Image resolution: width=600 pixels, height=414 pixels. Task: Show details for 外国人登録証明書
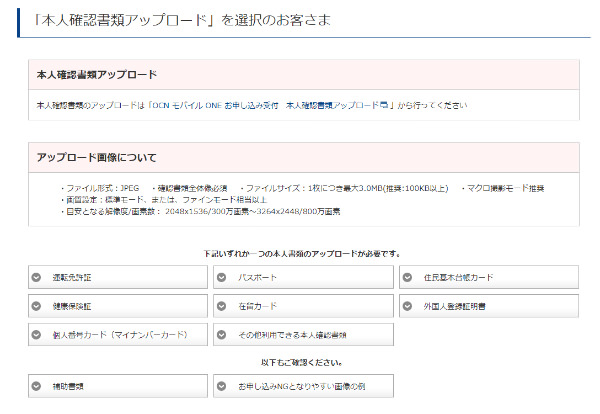(489, 306)
